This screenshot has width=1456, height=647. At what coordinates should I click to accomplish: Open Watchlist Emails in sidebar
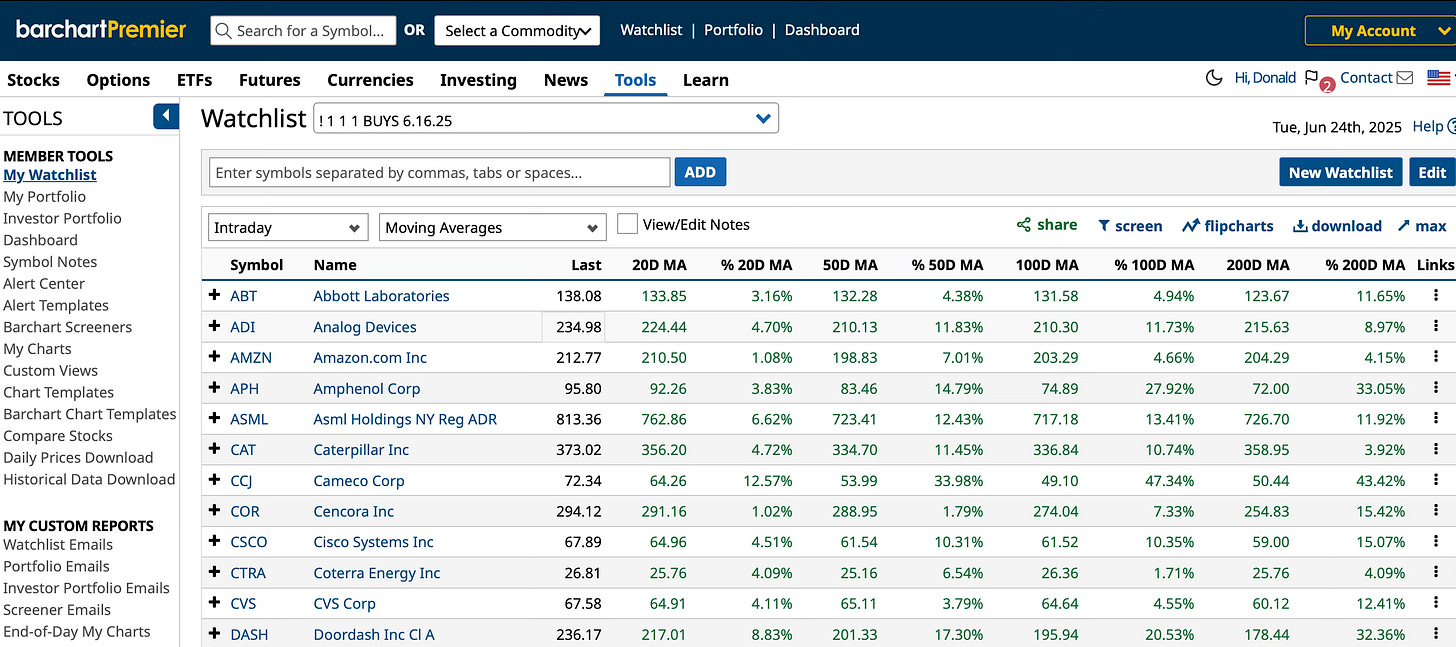pos(58,545)
